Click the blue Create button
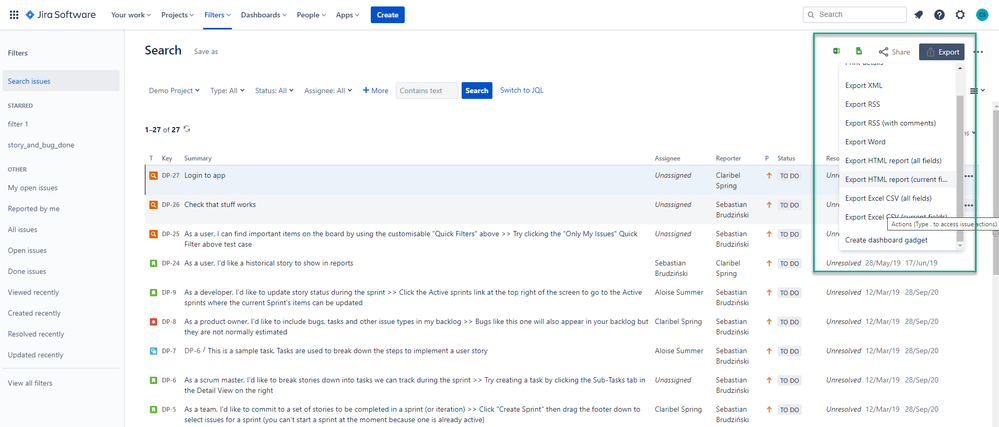 click(387, 15)
